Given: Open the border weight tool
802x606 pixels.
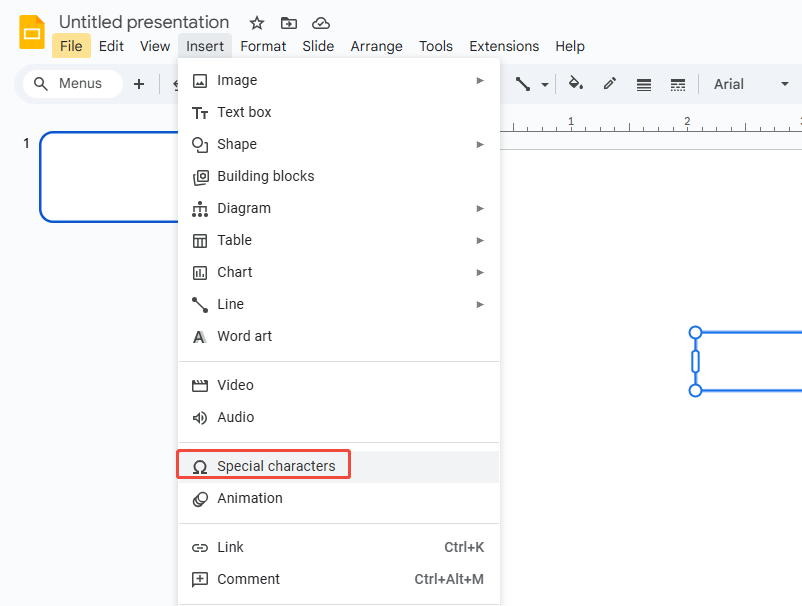Looking at the screenshot, I should 644,84.
